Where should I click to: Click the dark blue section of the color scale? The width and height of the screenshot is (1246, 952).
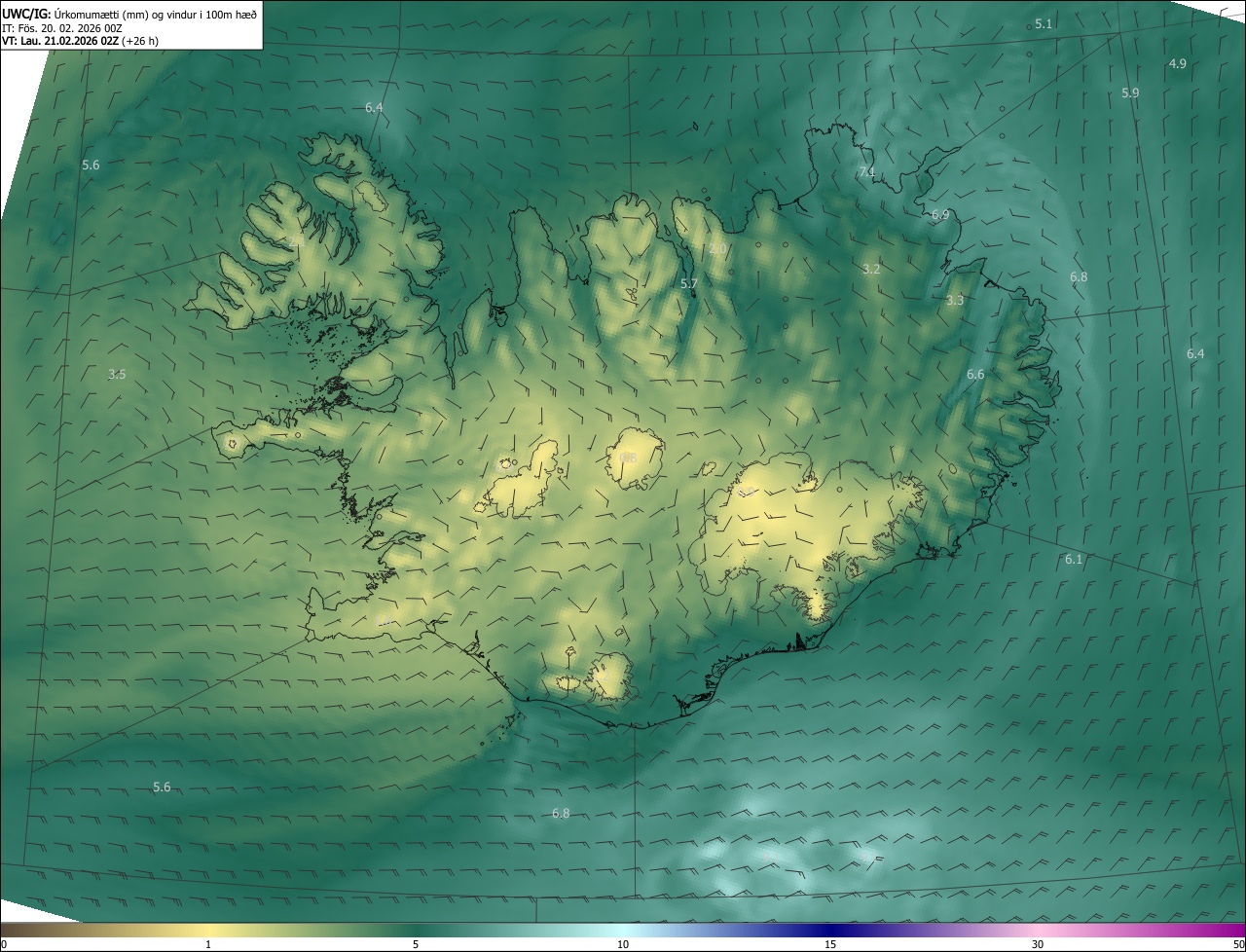point(830,930)
